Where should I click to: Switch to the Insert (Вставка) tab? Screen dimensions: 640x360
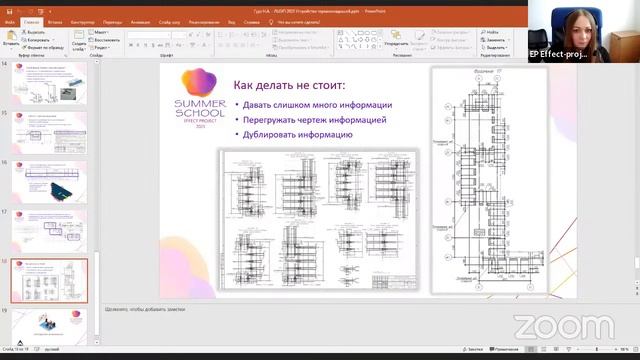click(x=55, y=22)
